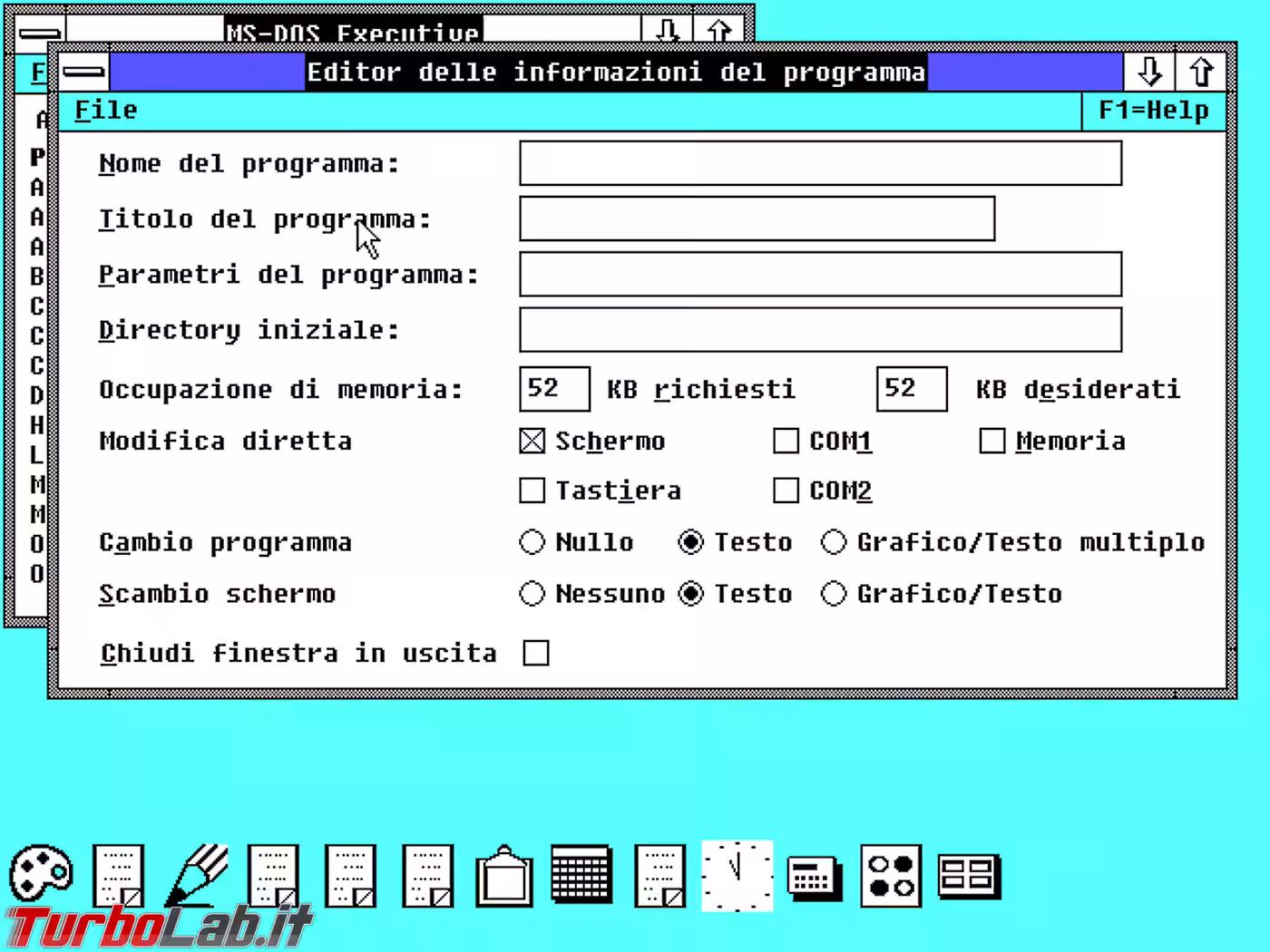Open the Clipboard viewer icon
Screen dimensions: 1270x952
pyautogui.click(x=503, y=875)
